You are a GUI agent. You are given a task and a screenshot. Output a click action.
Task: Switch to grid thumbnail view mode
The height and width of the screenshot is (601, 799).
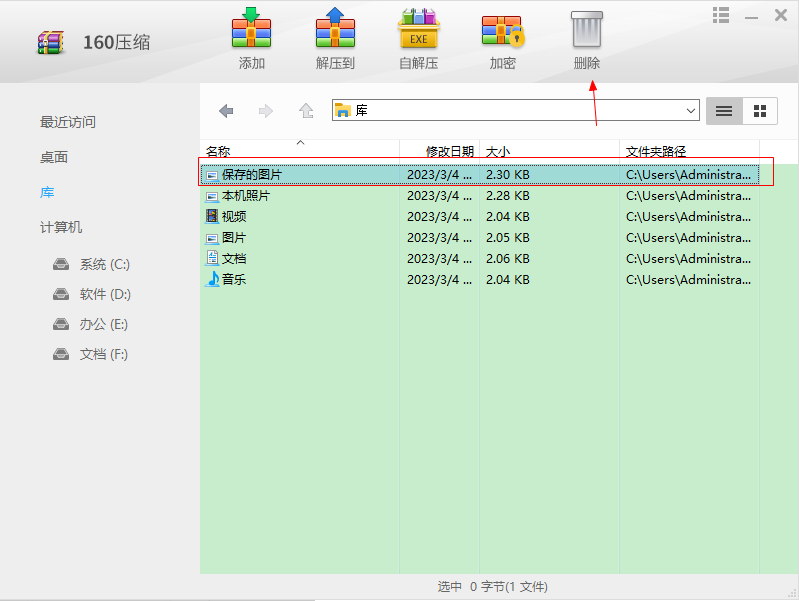pyautogui.click(x=760, y=111)
